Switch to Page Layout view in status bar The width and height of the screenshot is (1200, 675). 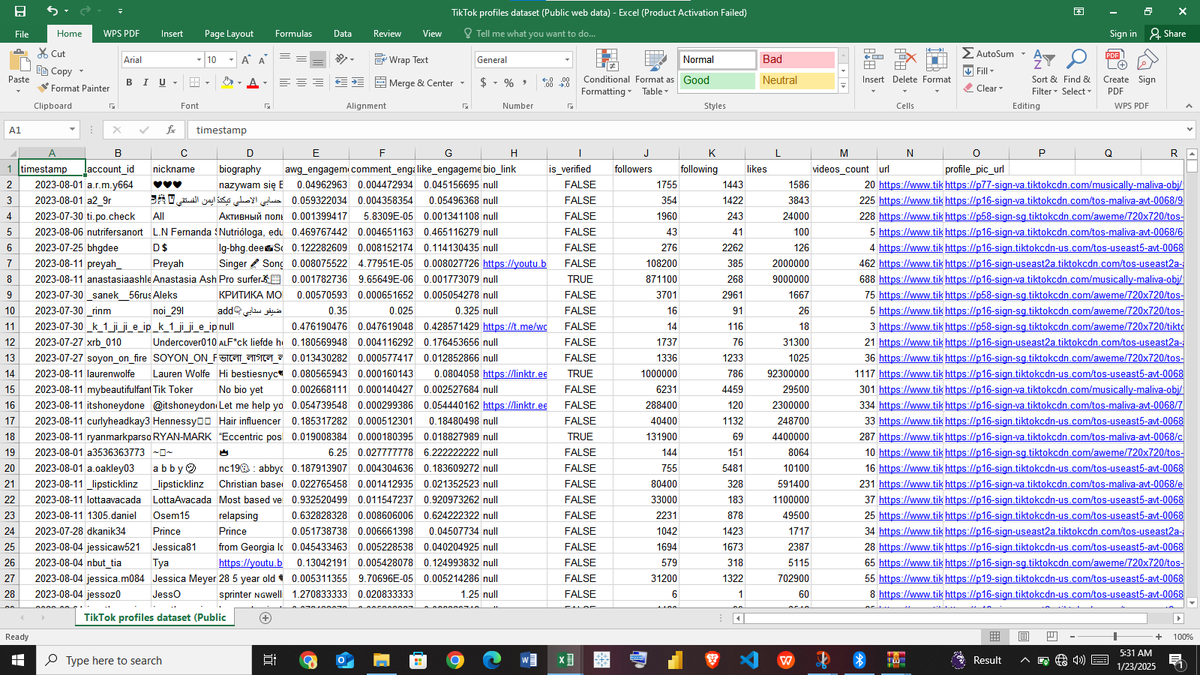(x=1022, y=637)
